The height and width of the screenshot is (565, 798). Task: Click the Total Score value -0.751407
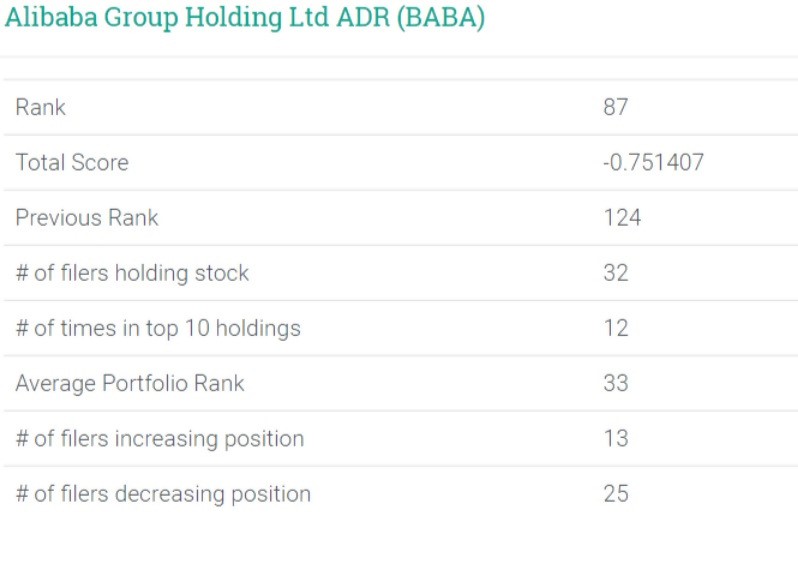pos(653,162)
